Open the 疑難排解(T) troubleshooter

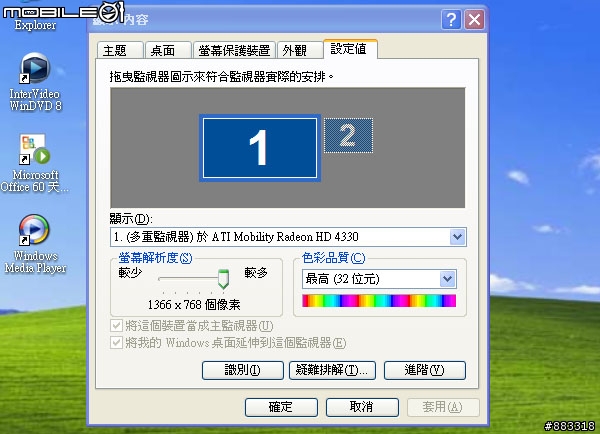point(332,370)
